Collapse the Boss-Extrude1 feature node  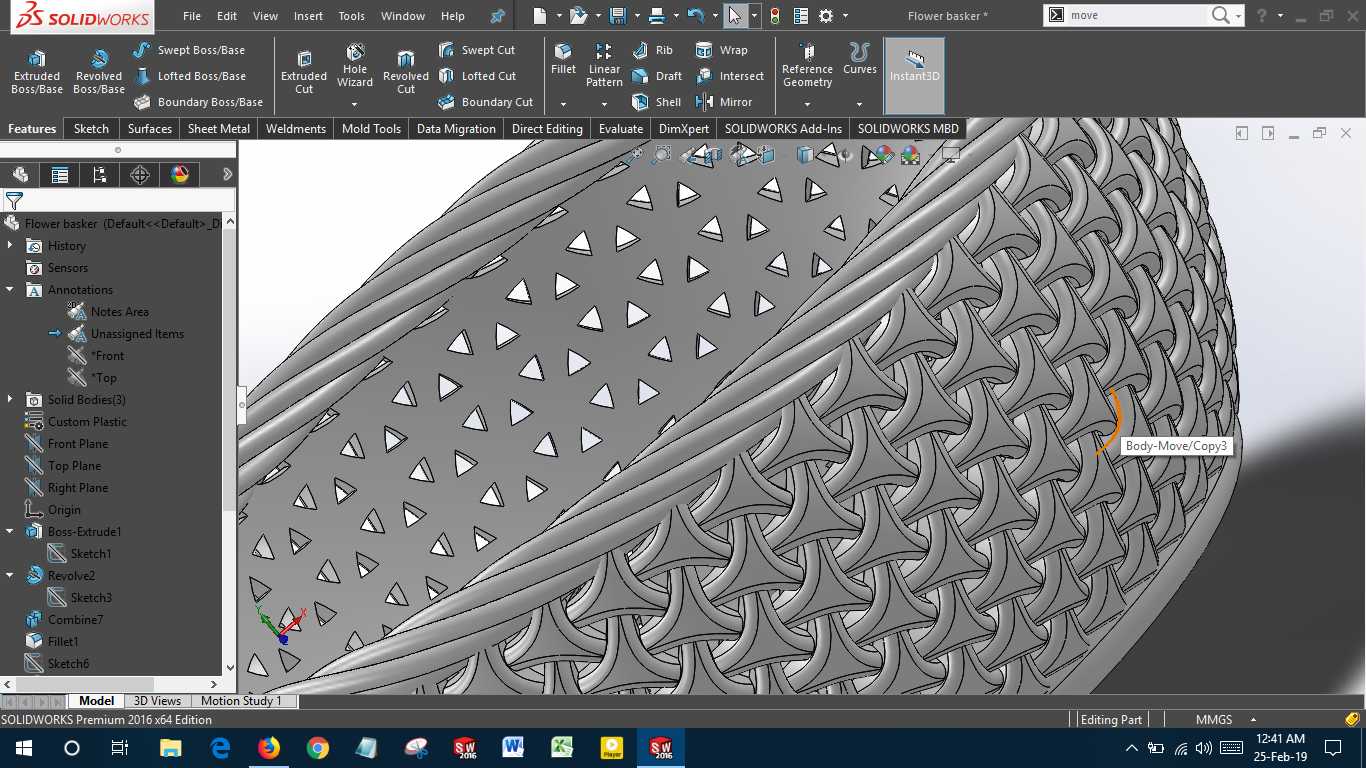[10, 531]
